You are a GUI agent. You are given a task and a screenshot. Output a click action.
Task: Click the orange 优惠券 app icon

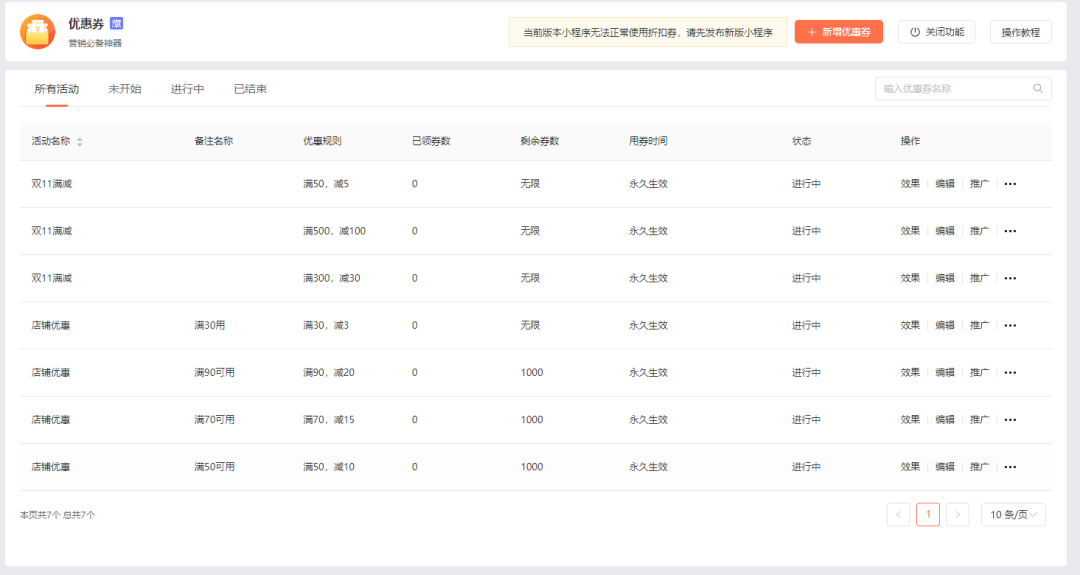37,32
